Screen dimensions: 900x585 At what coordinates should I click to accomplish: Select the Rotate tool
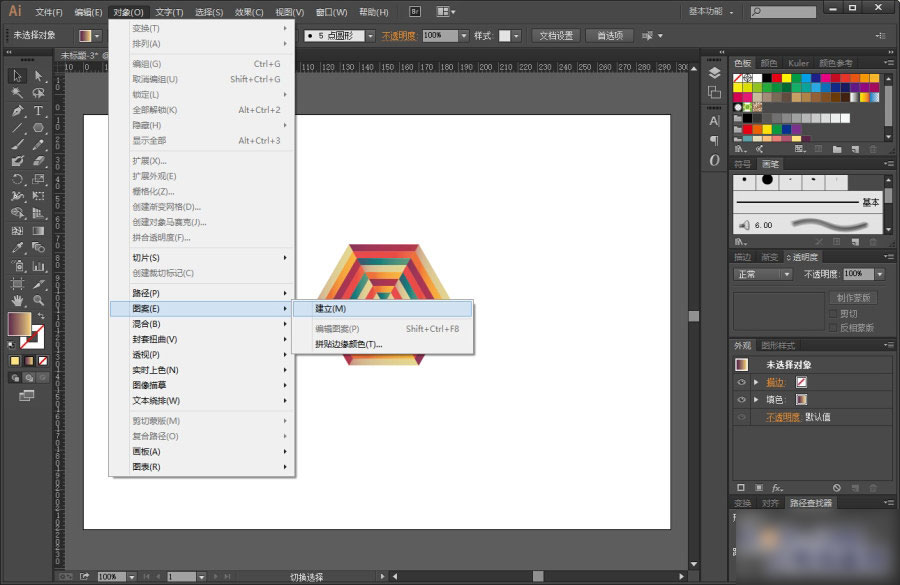coord(17,179)
